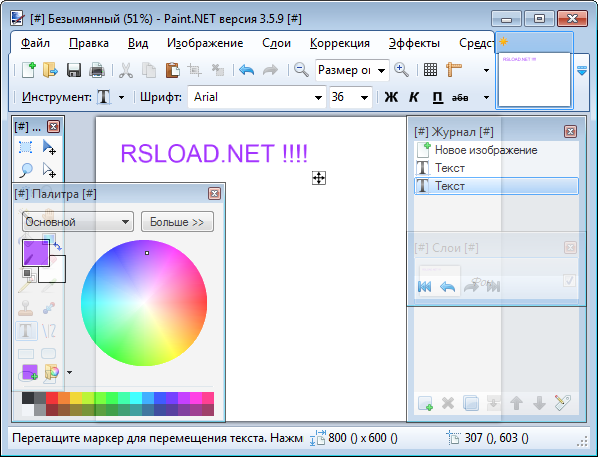
Task: Toggle rulers with the ruler icon
Action: (x=454, y=70)
